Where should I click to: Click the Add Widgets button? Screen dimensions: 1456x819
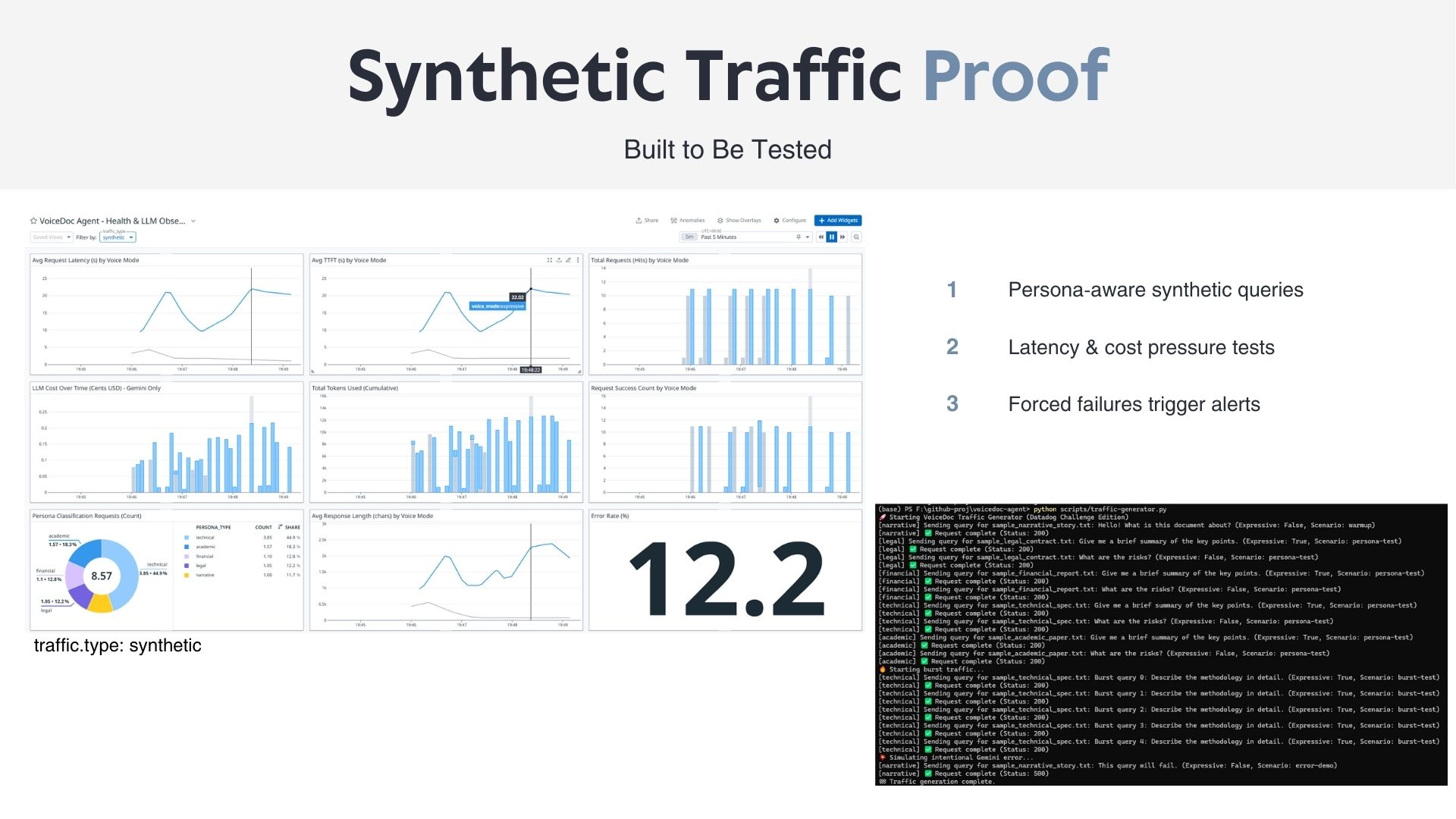838,221
